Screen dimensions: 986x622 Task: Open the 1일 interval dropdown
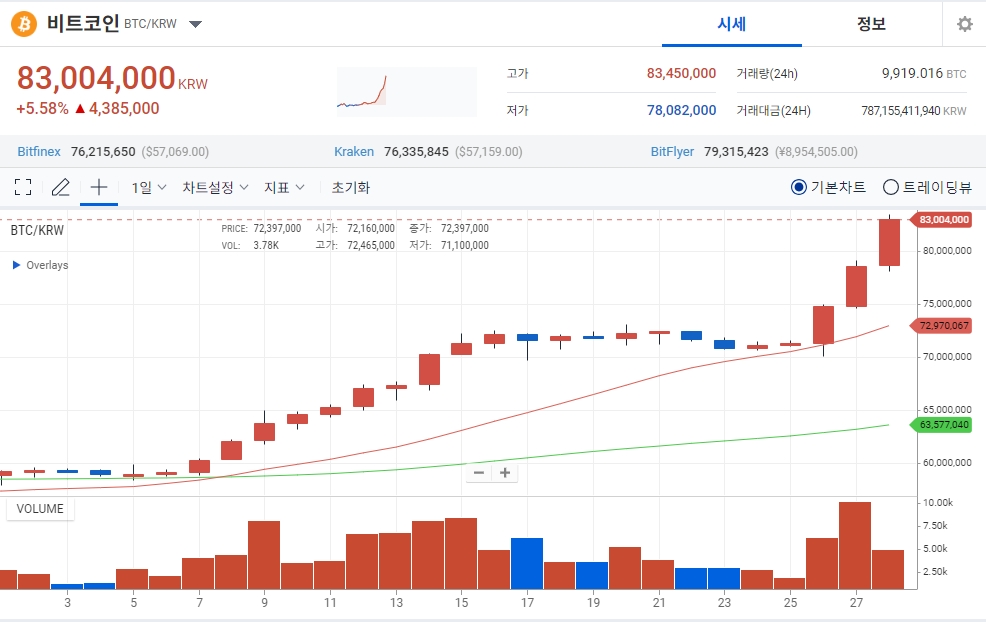pyautogui.click(x=148, y=187)
